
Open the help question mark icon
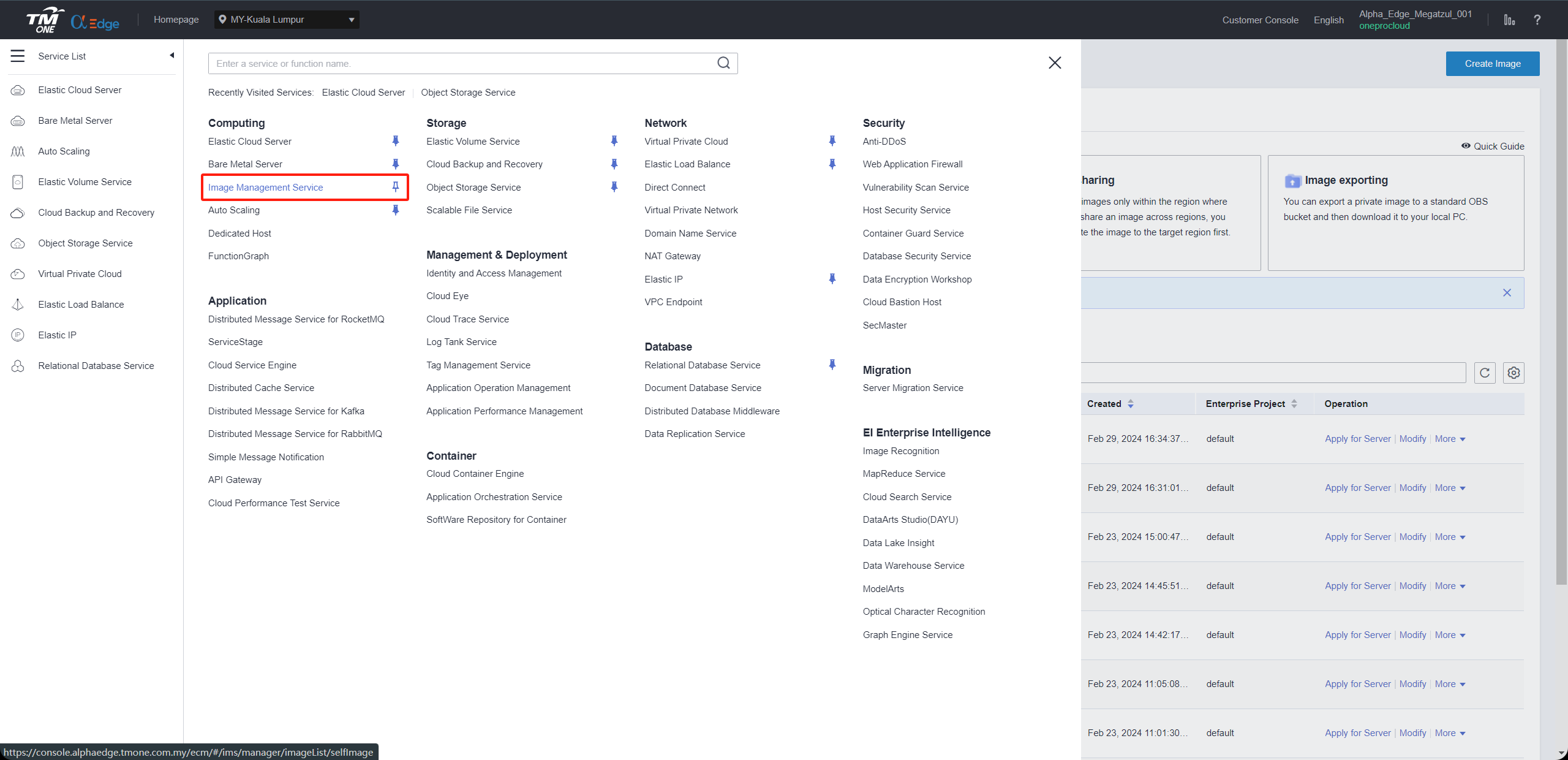[1537, 20]
